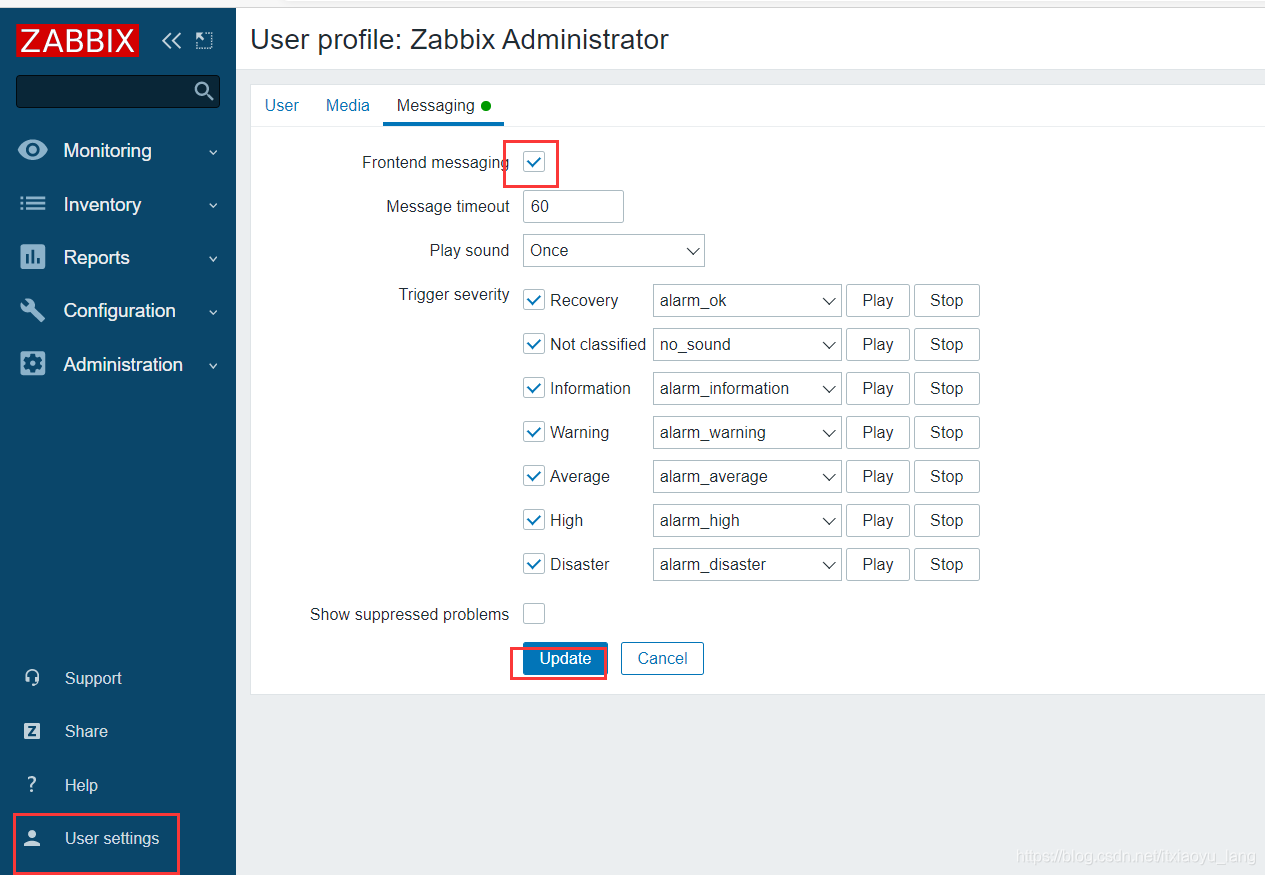Screen dimensions: 1265x875
Task: Stop the Not classified sound
Action: point(947,344)
